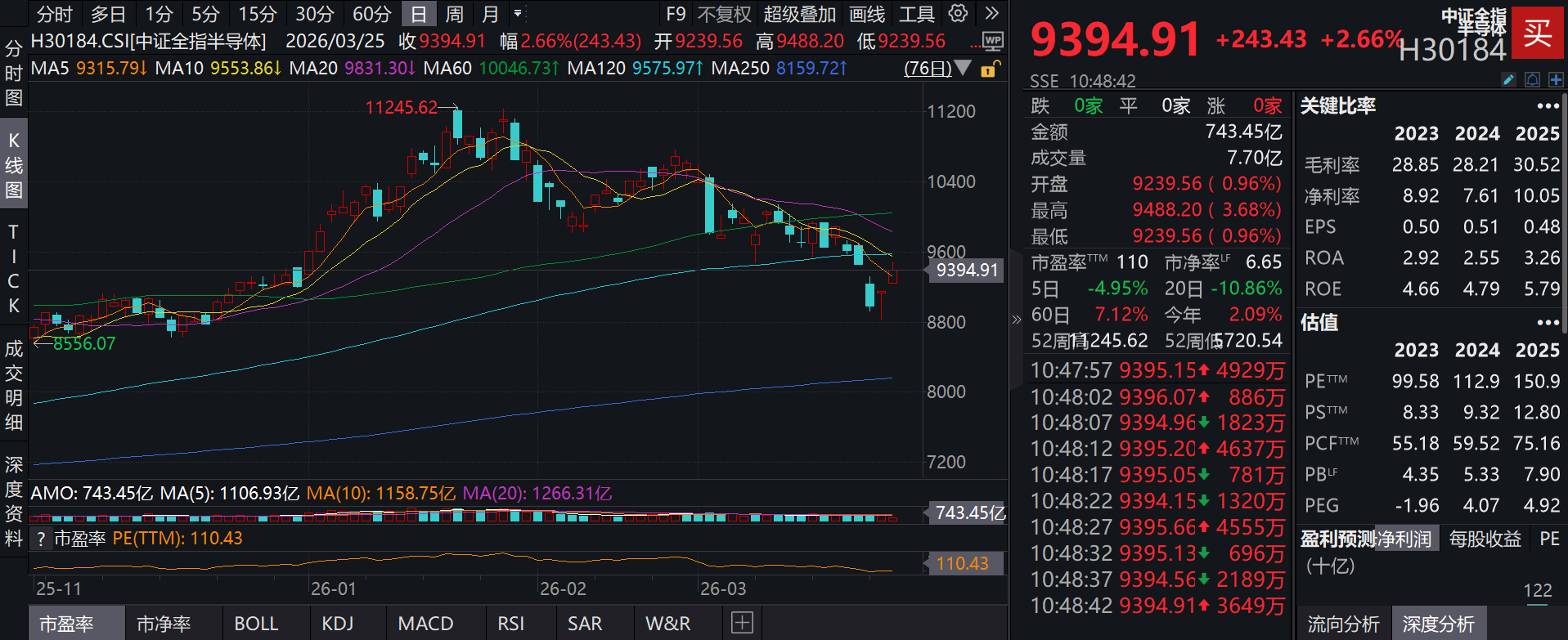The width and height of the screenshot is (1568, 640).
Task: Add a new indicator tab
Action: tap(742, 623)
